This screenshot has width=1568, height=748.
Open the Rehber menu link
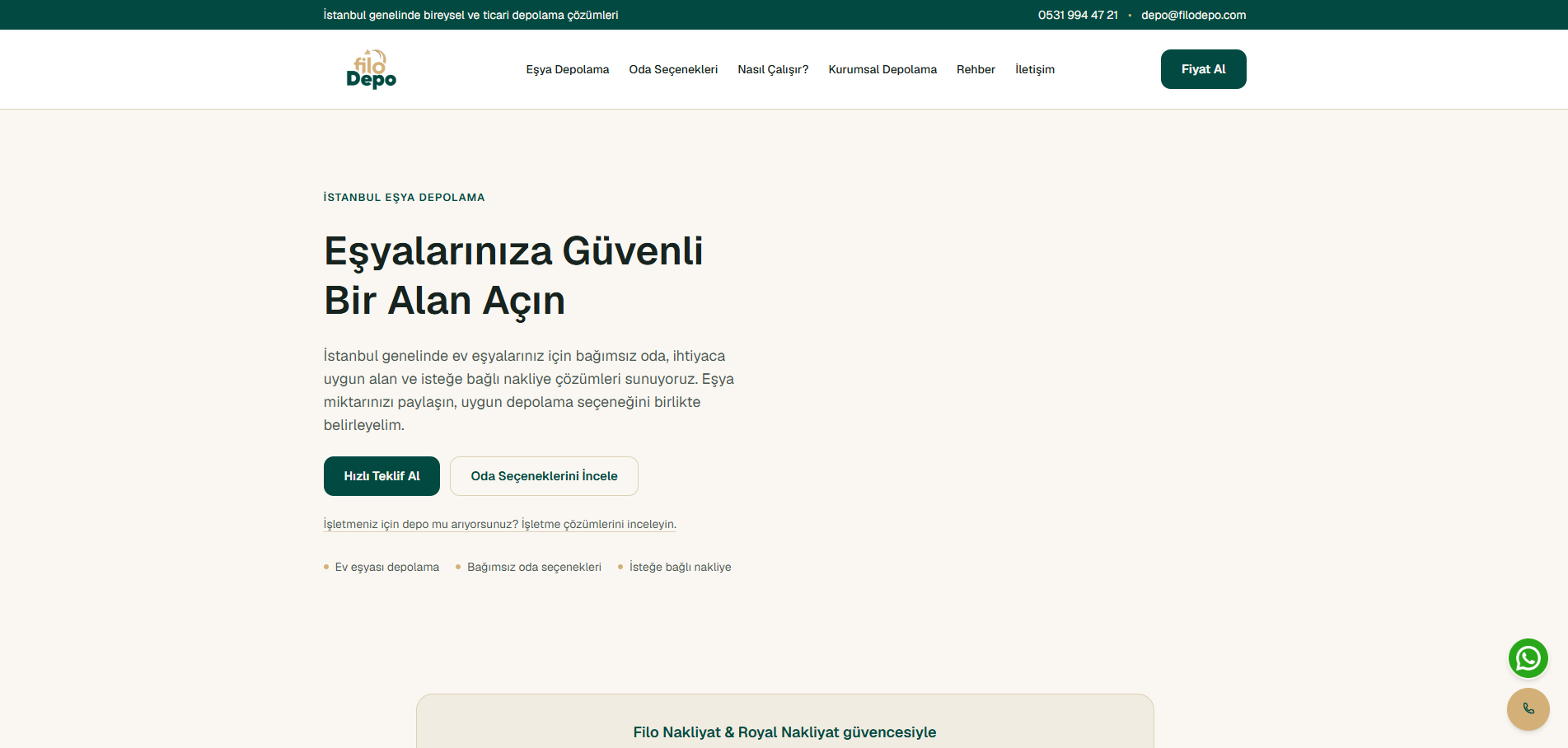tap(976, 69)
